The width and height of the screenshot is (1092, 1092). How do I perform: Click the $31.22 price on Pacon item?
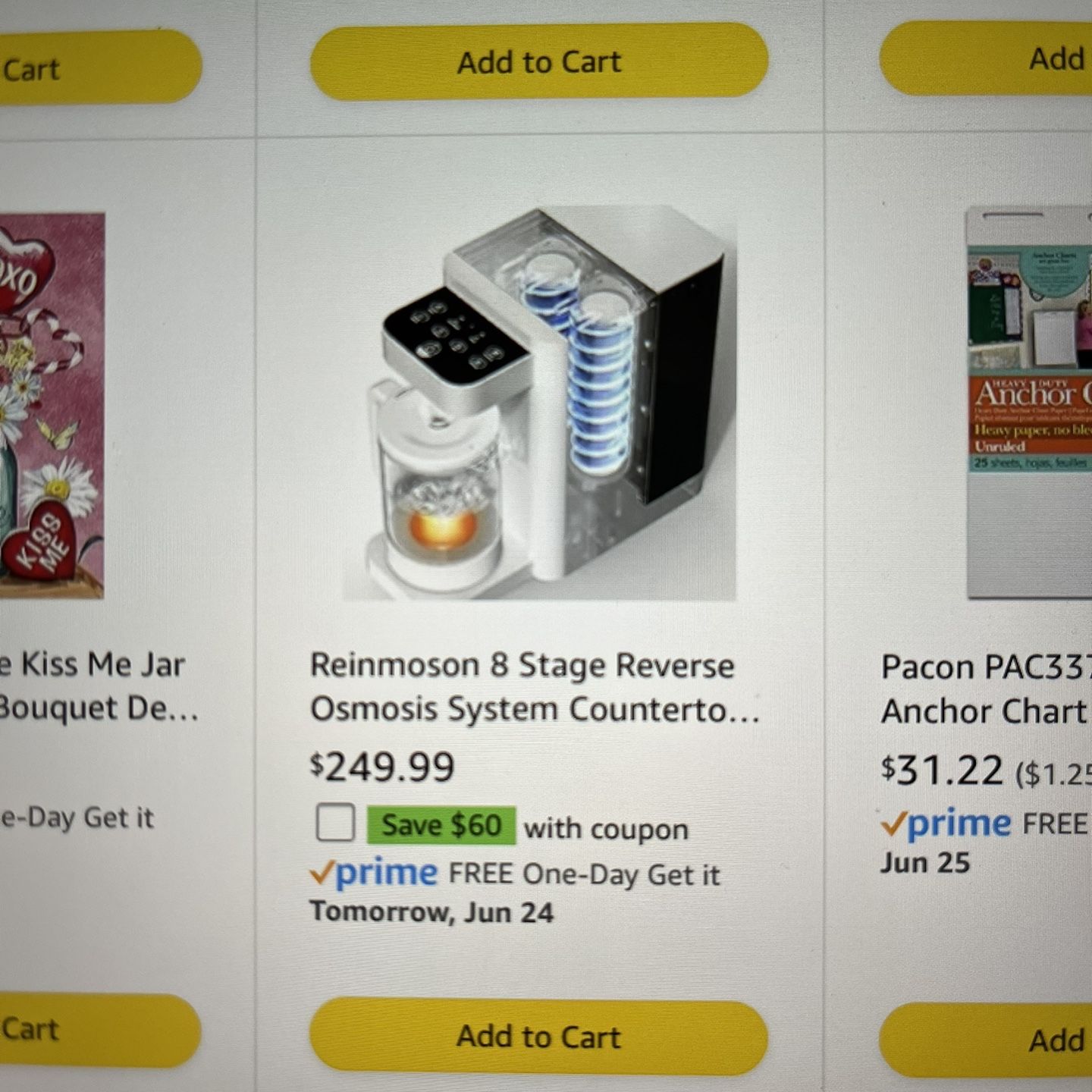(942, 770)
